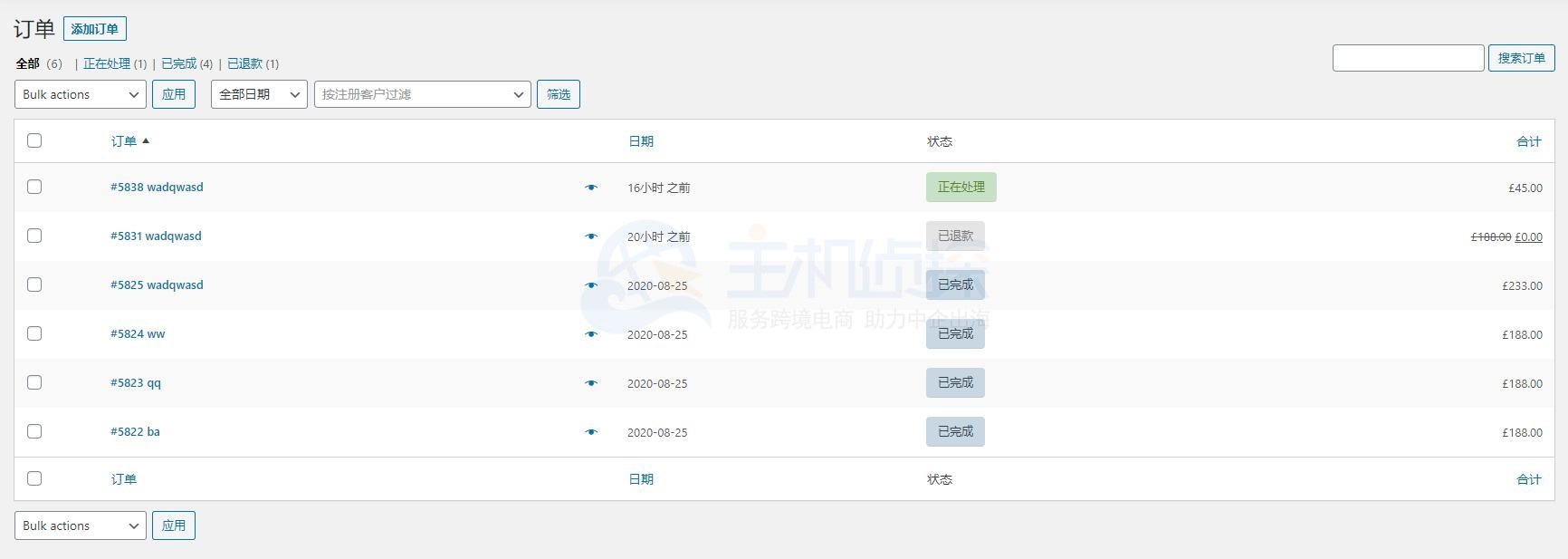The width and height of the screenshot is (1568, 559).
Task: Select all orders with header checkbox
Action: [x=34, y=140]
